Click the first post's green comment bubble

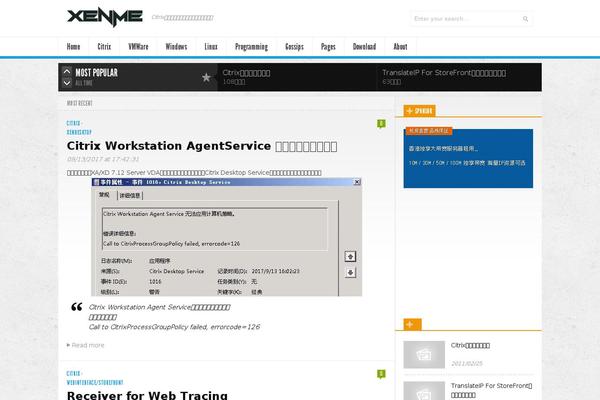pyautogui.click(x=381, y=124)
